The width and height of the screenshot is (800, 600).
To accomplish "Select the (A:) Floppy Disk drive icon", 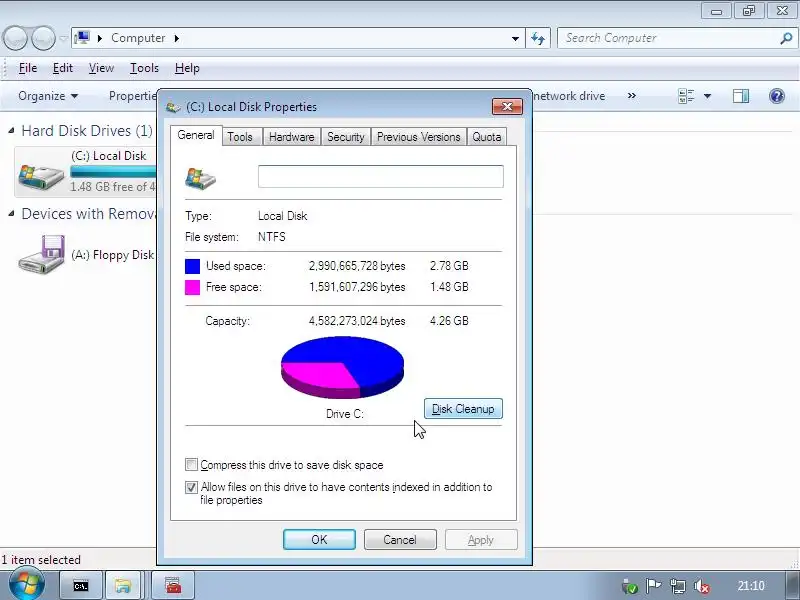I will [41, 254].
